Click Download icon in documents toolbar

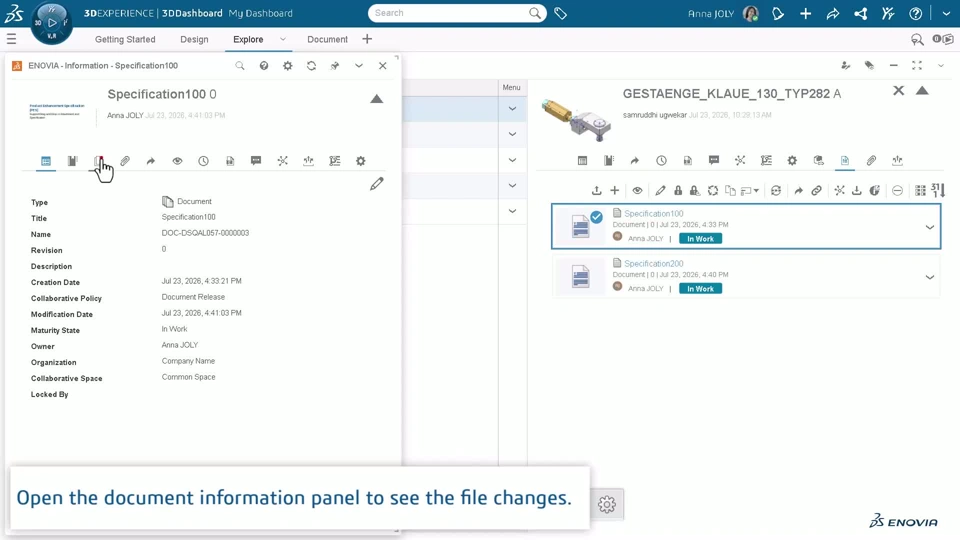point(857,190)
